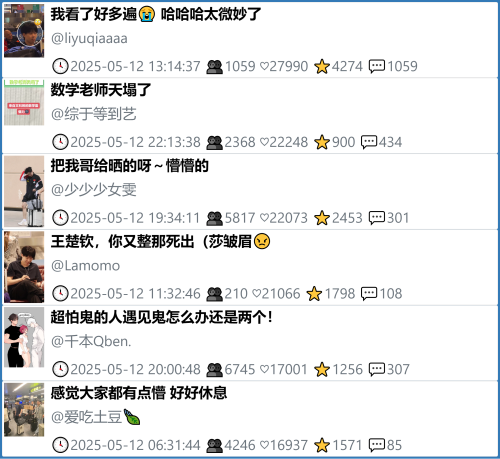Viewport: 500px width, 459px height.
Task: Click the people icon next to 2368
Action: (214, 142)
